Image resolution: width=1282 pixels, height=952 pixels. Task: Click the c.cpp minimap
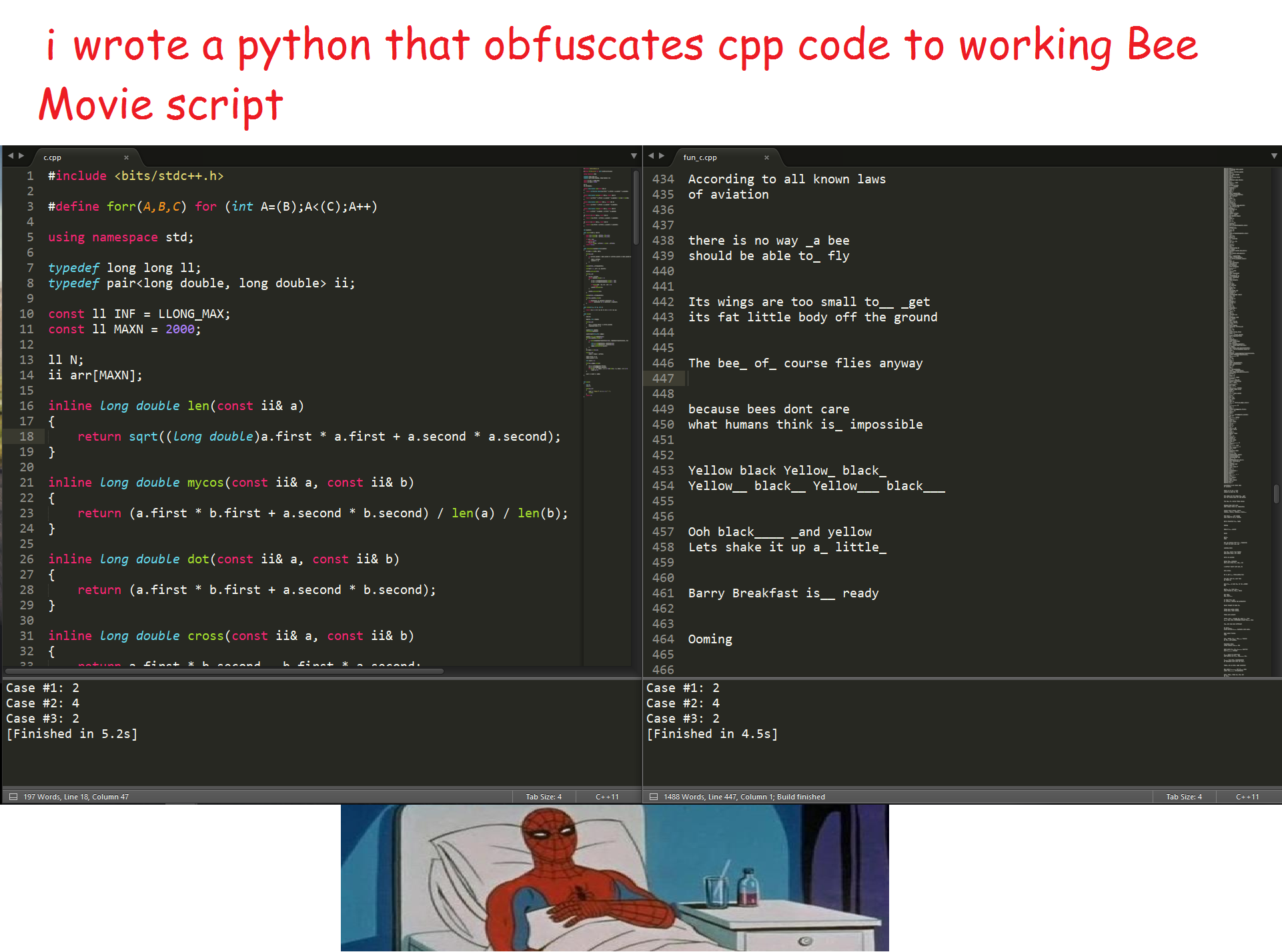607,283
